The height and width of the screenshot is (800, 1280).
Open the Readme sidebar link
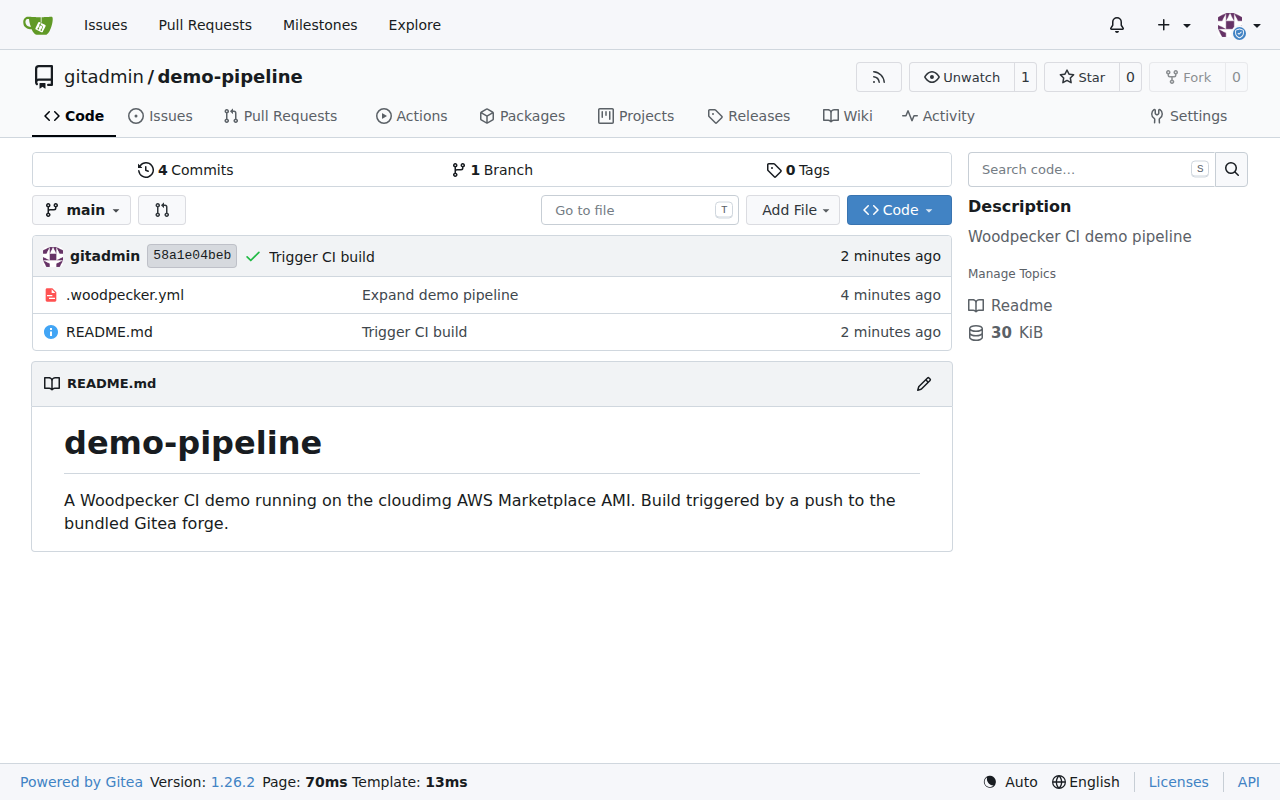(1010, 306)
